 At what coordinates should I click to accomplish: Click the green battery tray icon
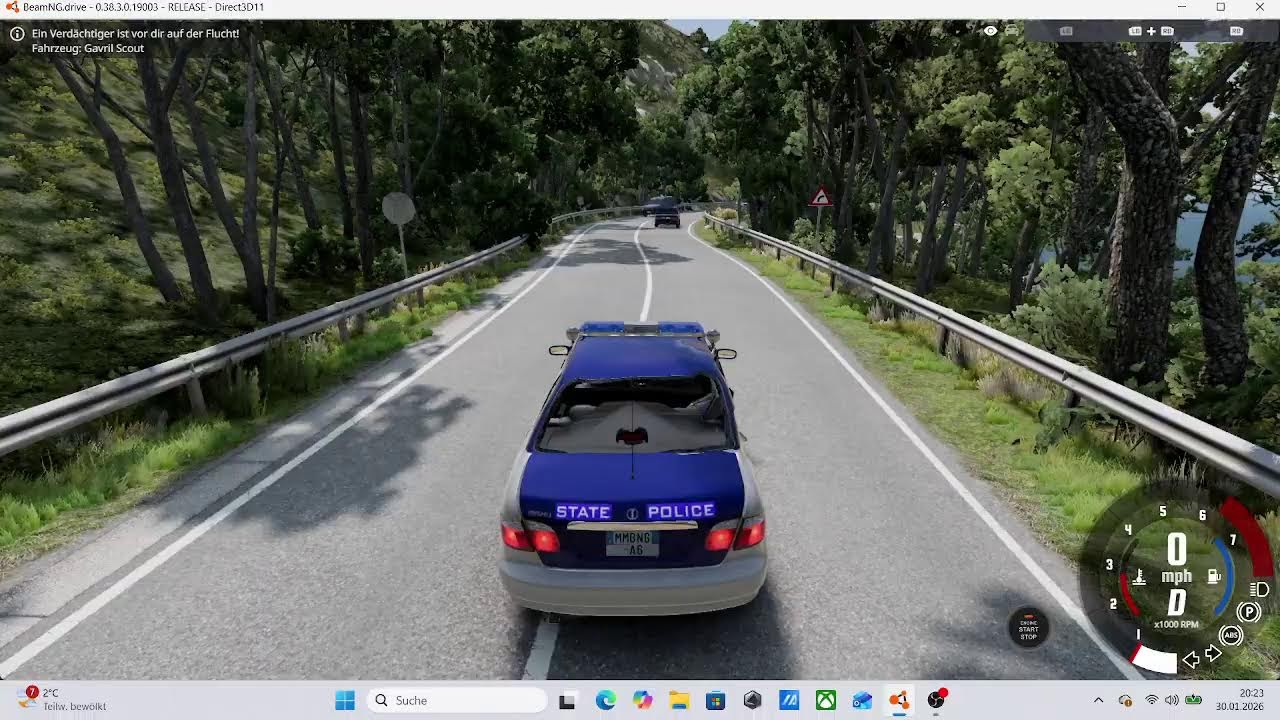[x=1194, y=700]
